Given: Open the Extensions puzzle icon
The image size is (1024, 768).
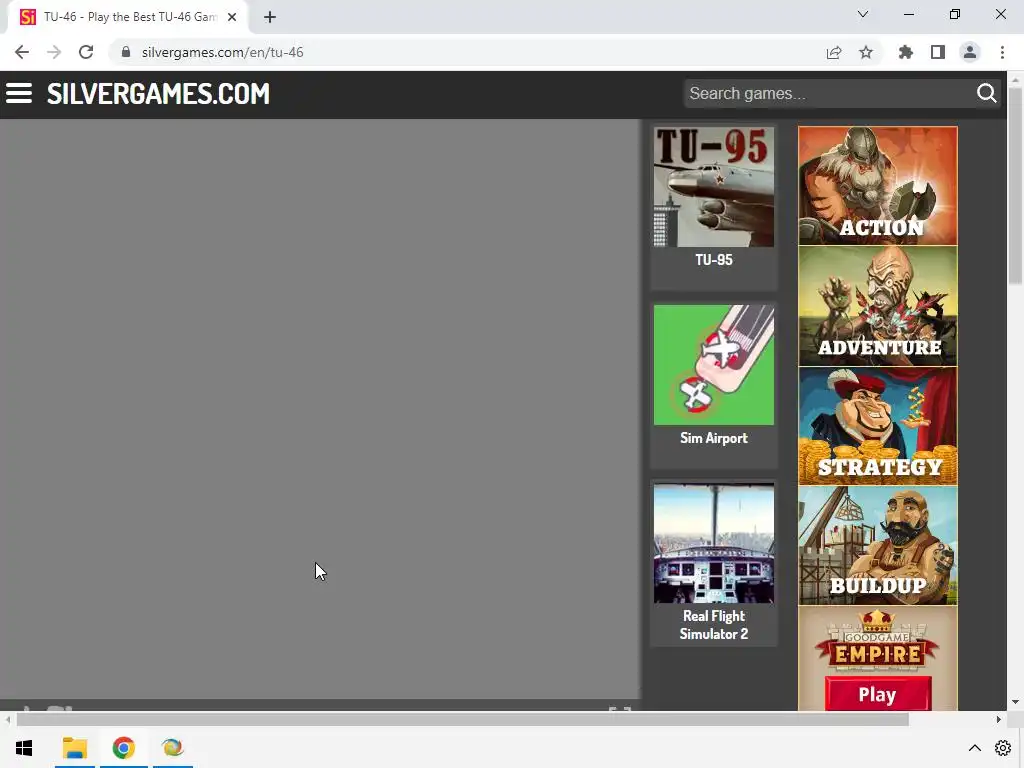Looking at the screenshot, I should click(906, 52).
